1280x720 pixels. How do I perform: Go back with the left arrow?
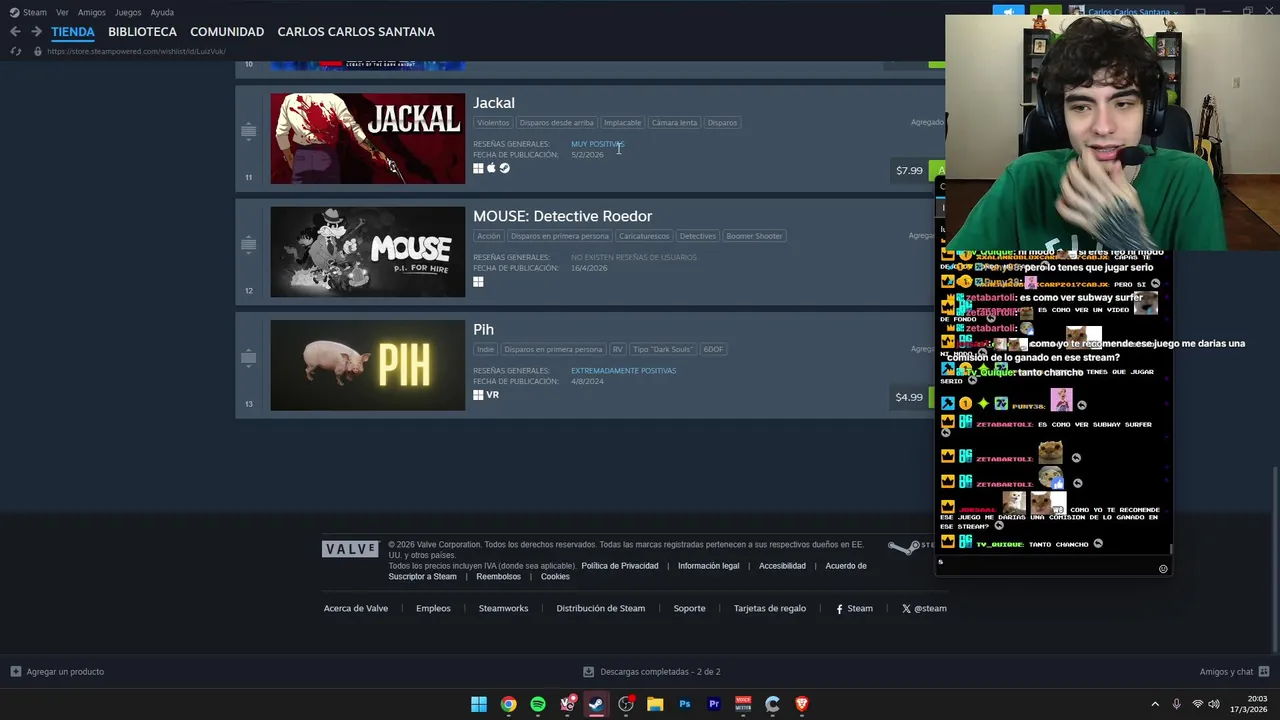15,32
